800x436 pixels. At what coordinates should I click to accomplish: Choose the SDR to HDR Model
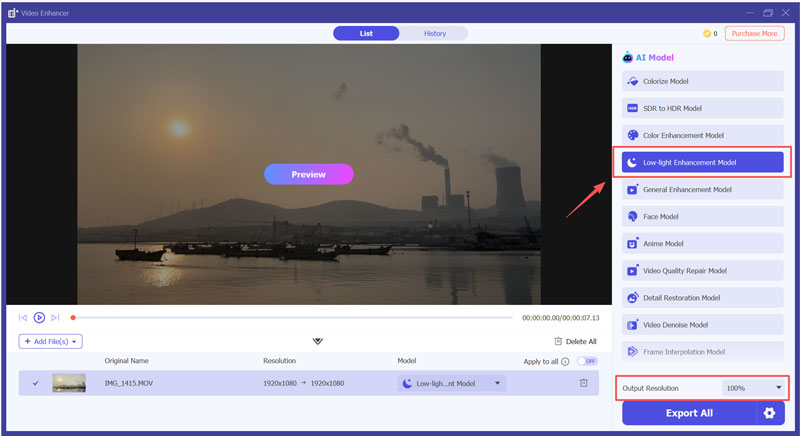(x=702, y=108)
